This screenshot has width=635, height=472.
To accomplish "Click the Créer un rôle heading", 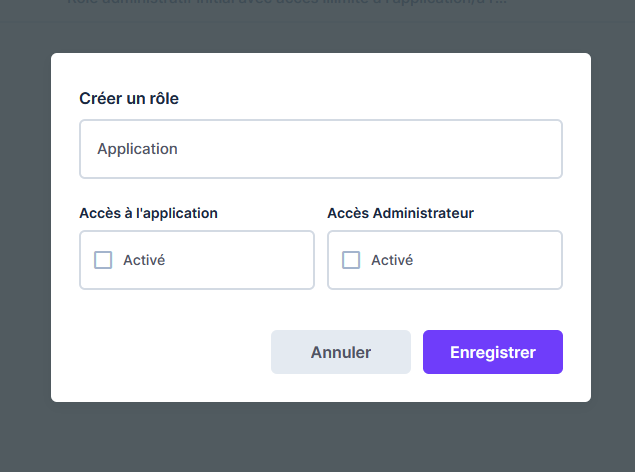I will click(x=129, y=98).
